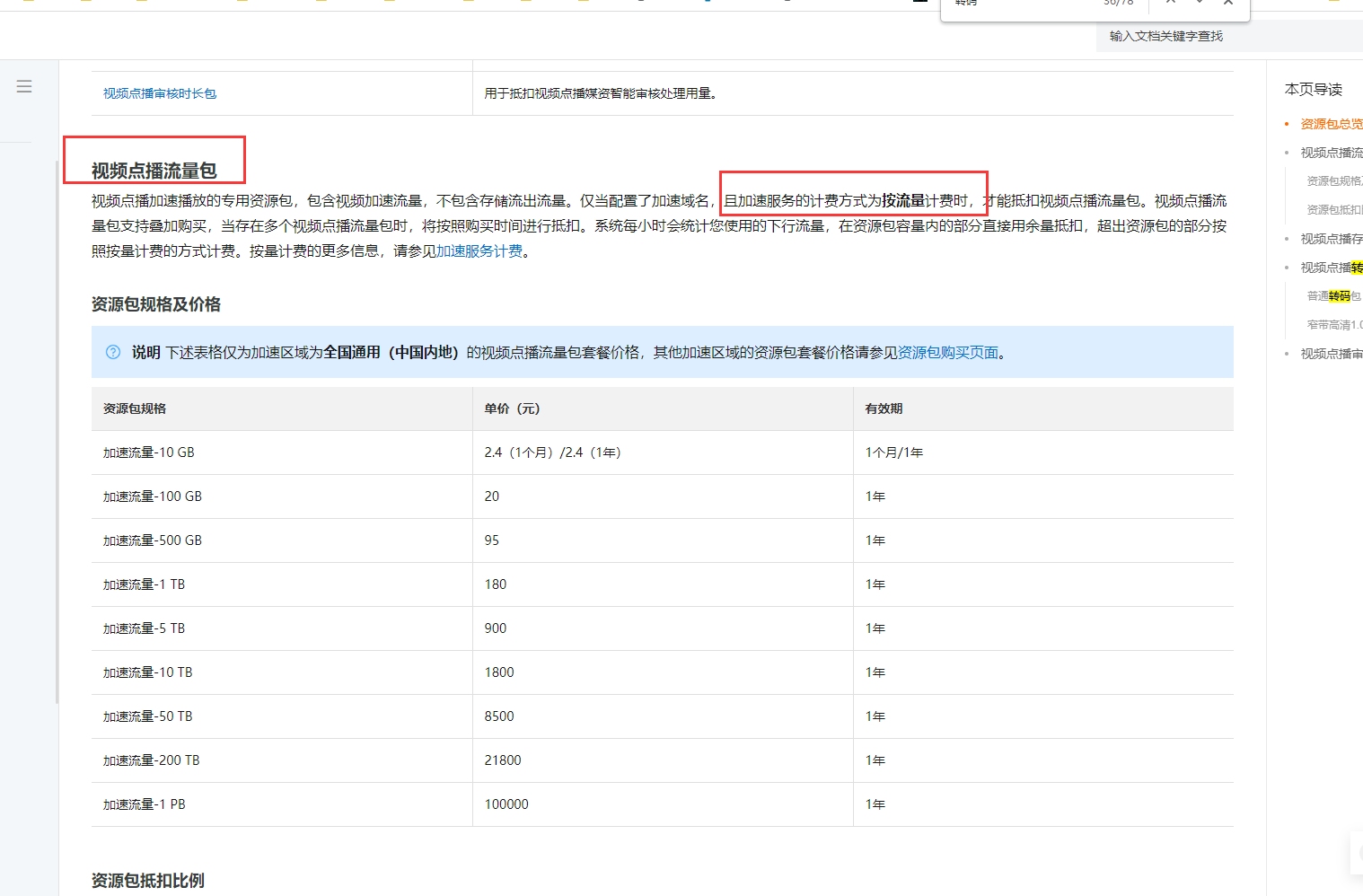The image size is (1363, 896).
Task: Click the document keyword search field 输入文档关键字查找
Action: pyautogui.click(x=1229, y=36)
